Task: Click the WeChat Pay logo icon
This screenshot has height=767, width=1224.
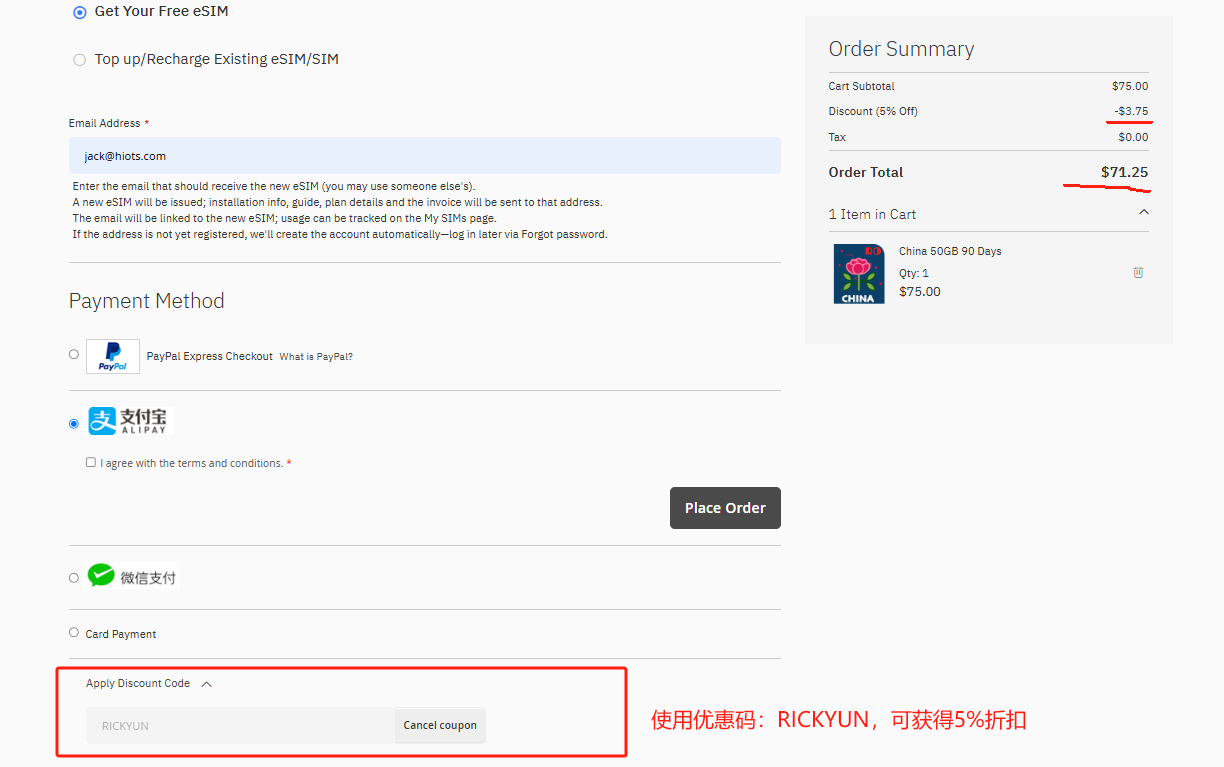Action: (101, 576)
